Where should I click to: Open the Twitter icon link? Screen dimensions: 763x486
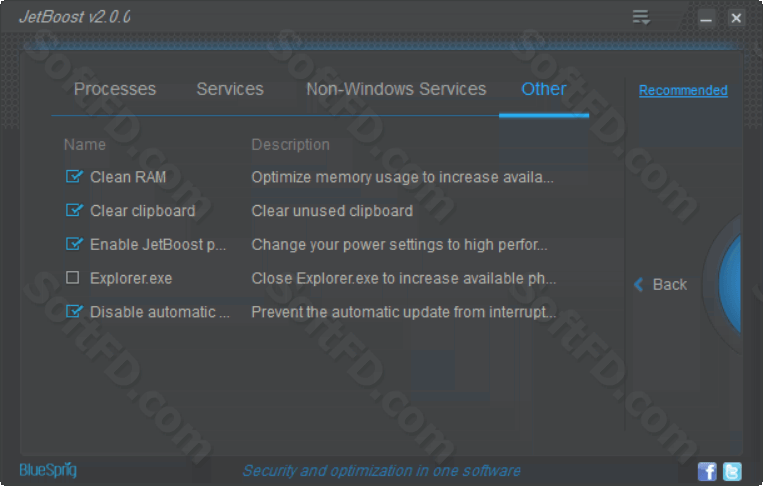tap(732, 471)
